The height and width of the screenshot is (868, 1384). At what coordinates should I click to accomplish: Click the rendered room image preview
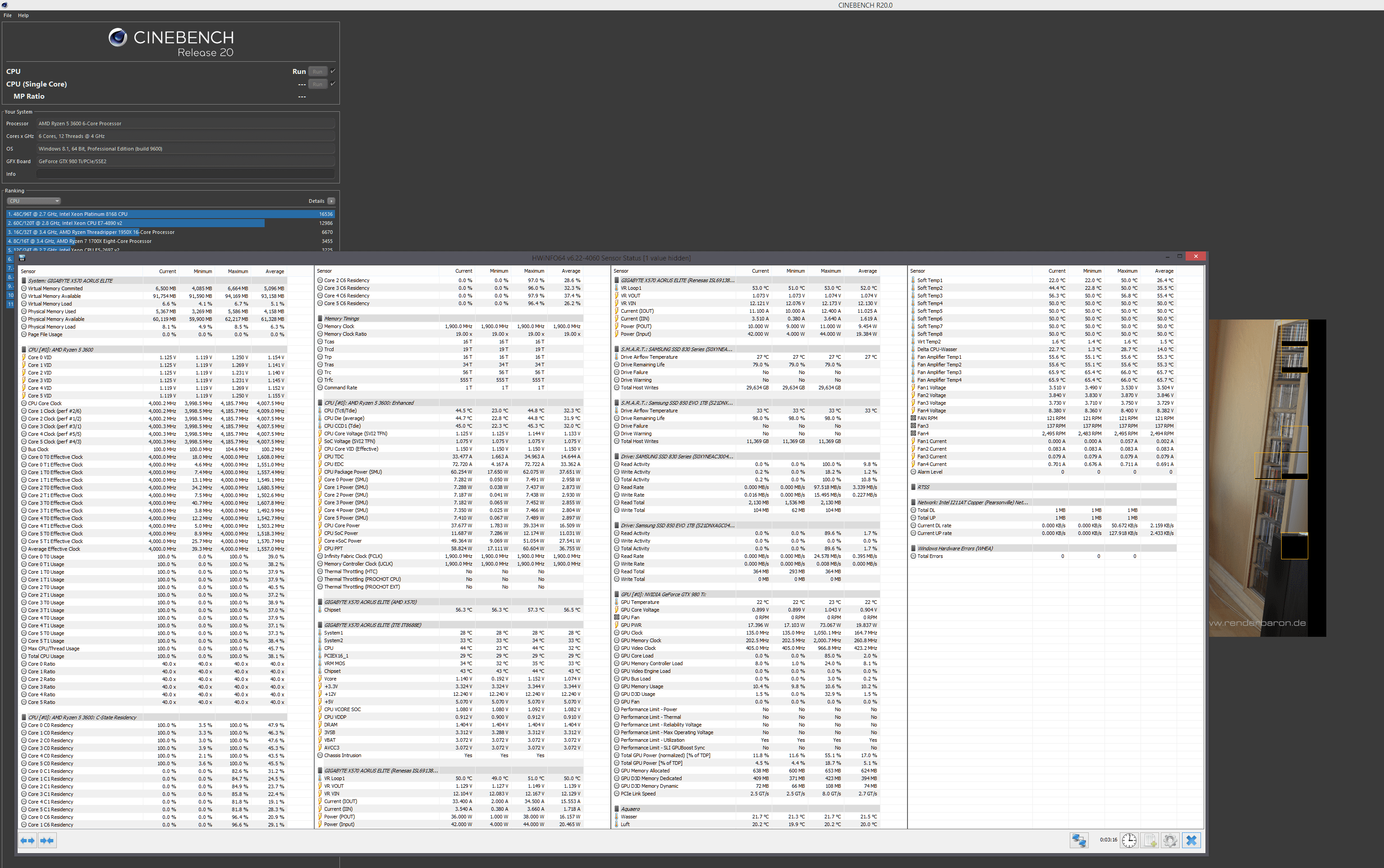point(1267,478)
